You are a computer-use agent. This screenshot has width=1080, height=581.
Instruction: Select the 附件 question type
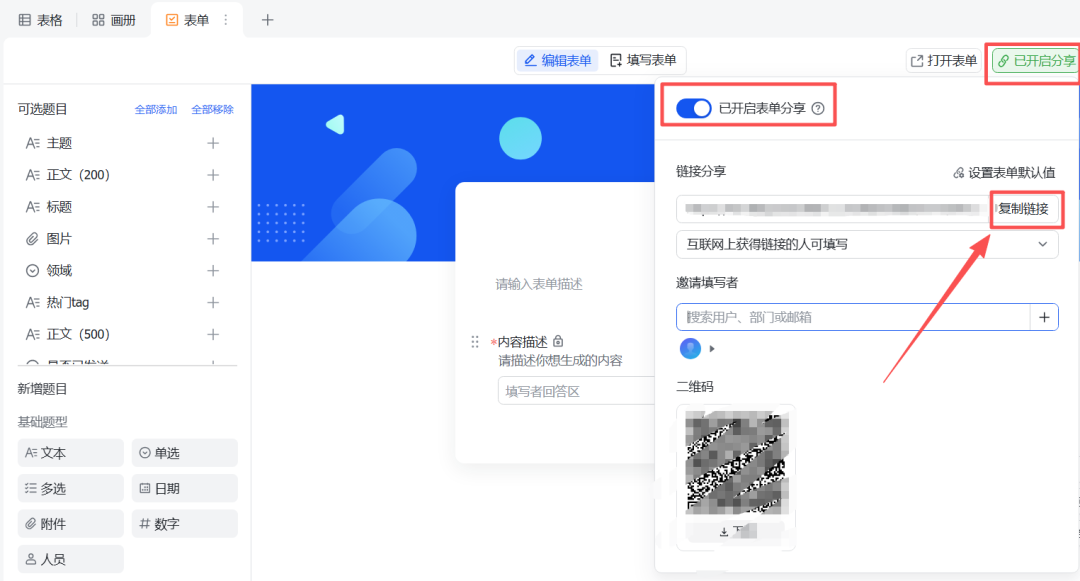click(70, 523)
